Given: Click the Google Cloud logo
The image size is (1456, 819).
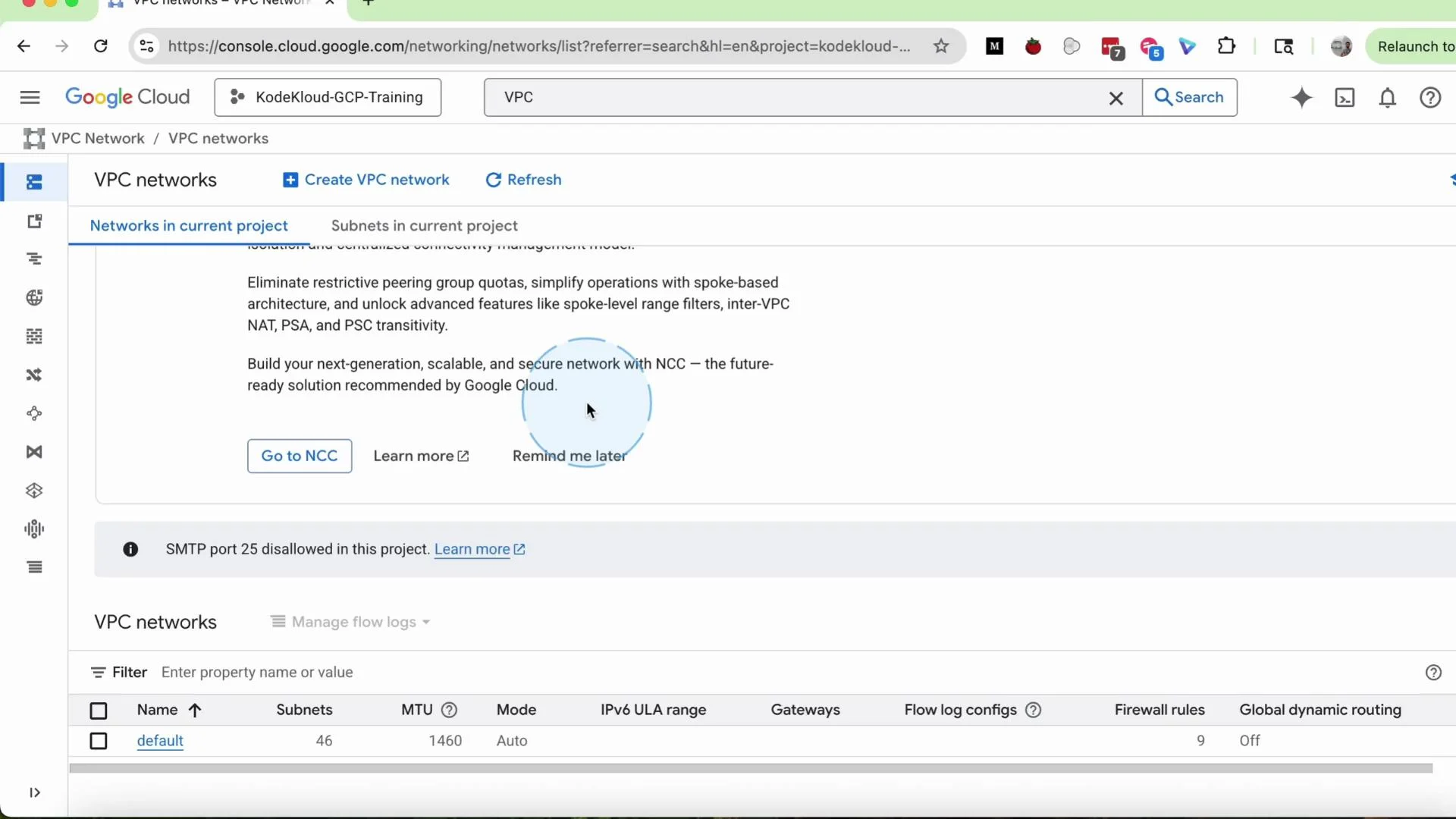Looking at the screenshot, I should coord(127,97).
